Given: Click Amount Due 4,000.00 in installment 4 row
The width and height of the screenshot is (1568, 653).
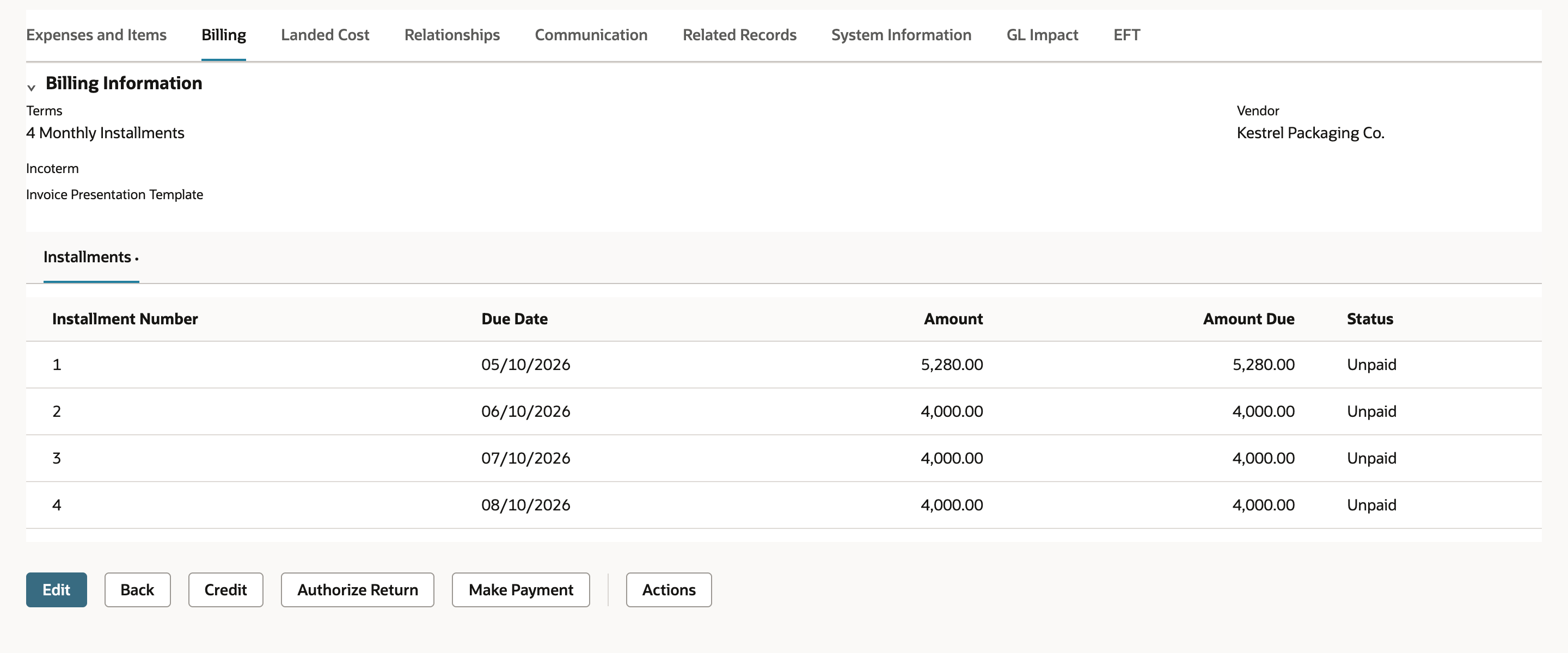Looking at the screenshot, I should [x=1263, y=504].
